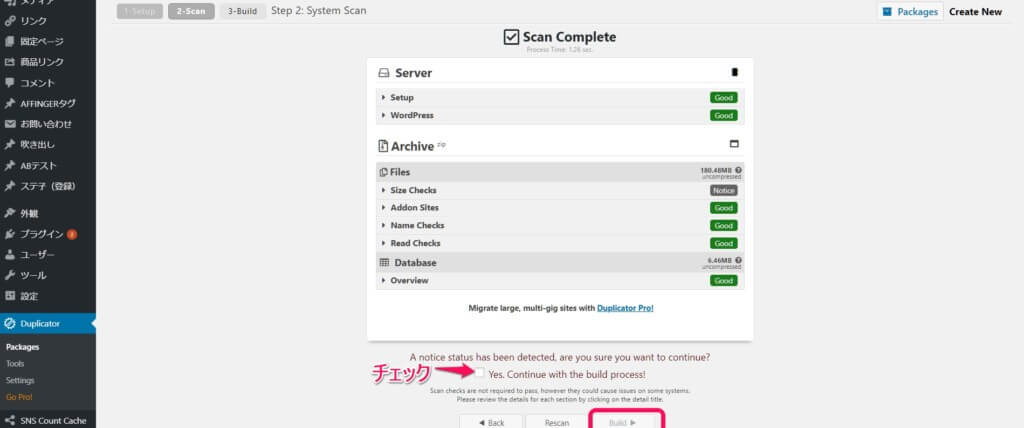Follow the Duplicator Pro! link
This screenshot has height=428, width=1024.
[625, 308]
